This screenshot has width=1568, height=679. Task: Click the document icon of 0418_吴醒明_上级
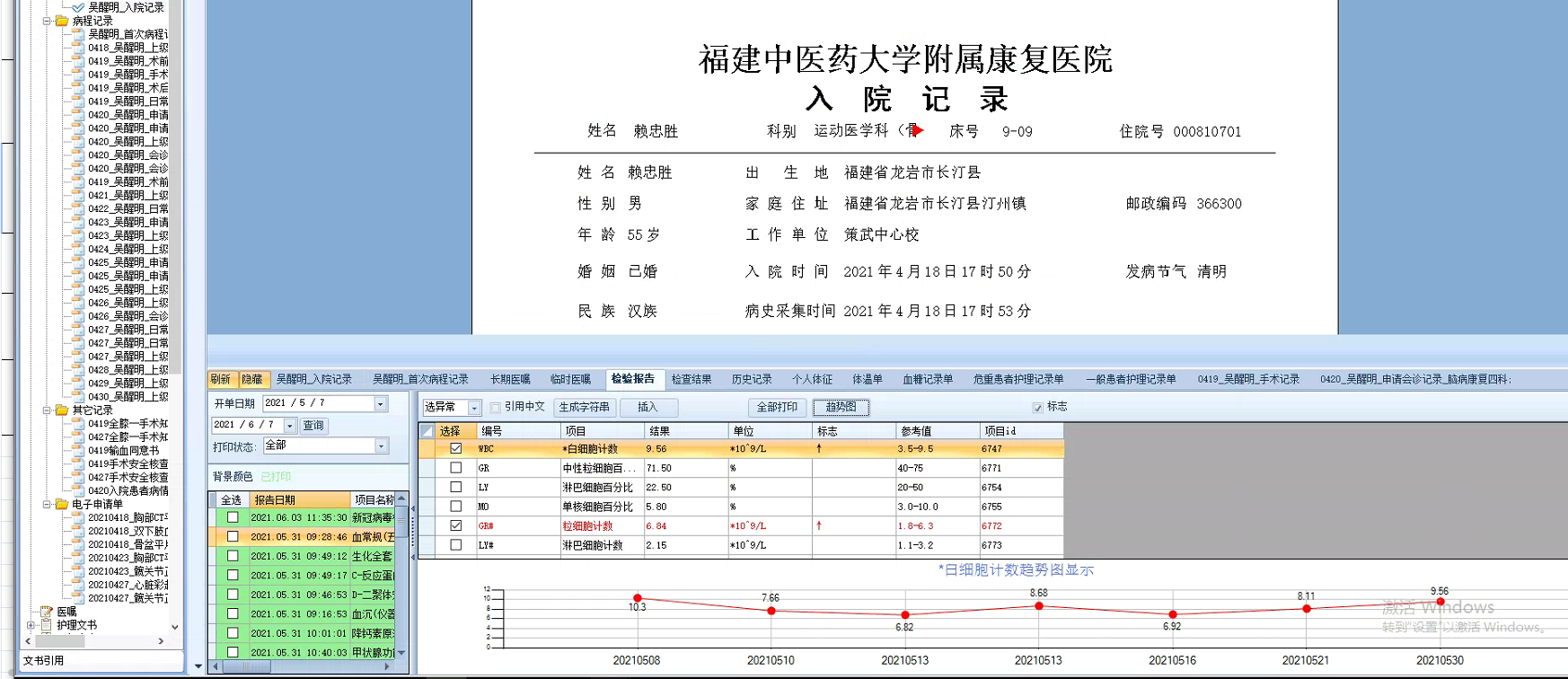point(78,48)
